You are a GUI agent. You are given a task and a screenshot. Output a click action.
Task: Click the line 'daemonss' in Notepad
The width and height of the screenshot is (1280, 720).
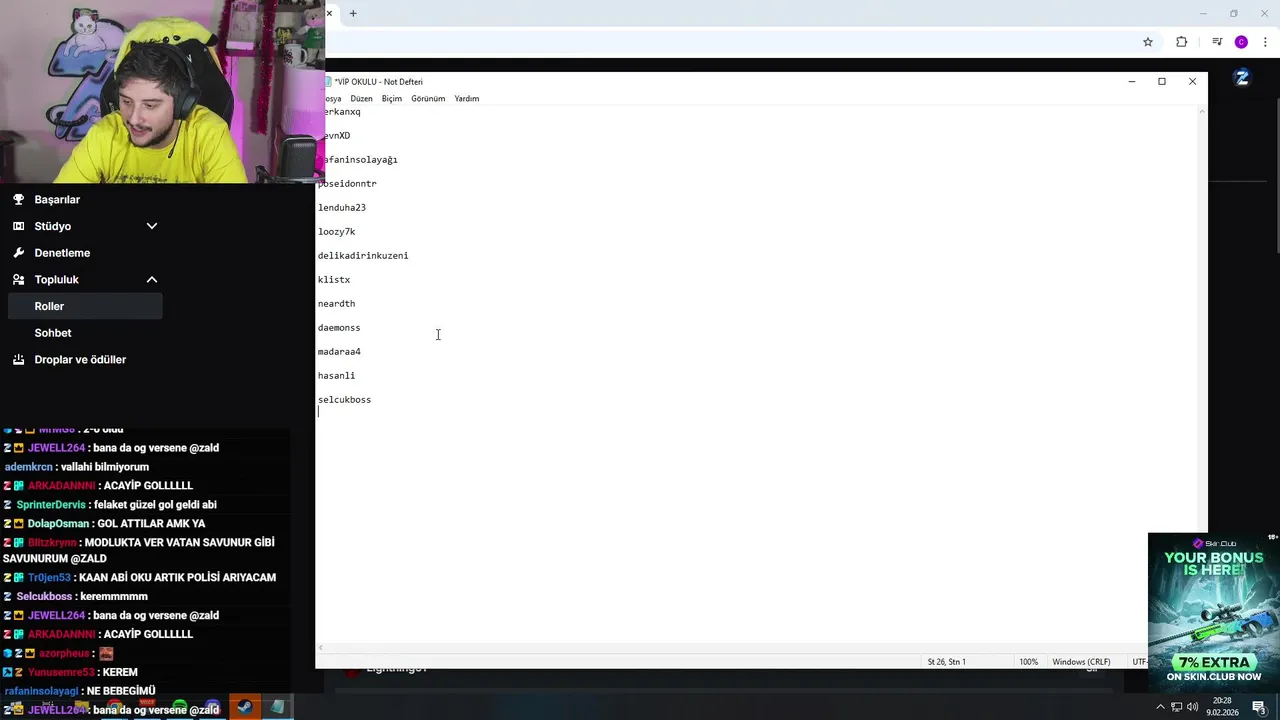[x=339, y=328]
